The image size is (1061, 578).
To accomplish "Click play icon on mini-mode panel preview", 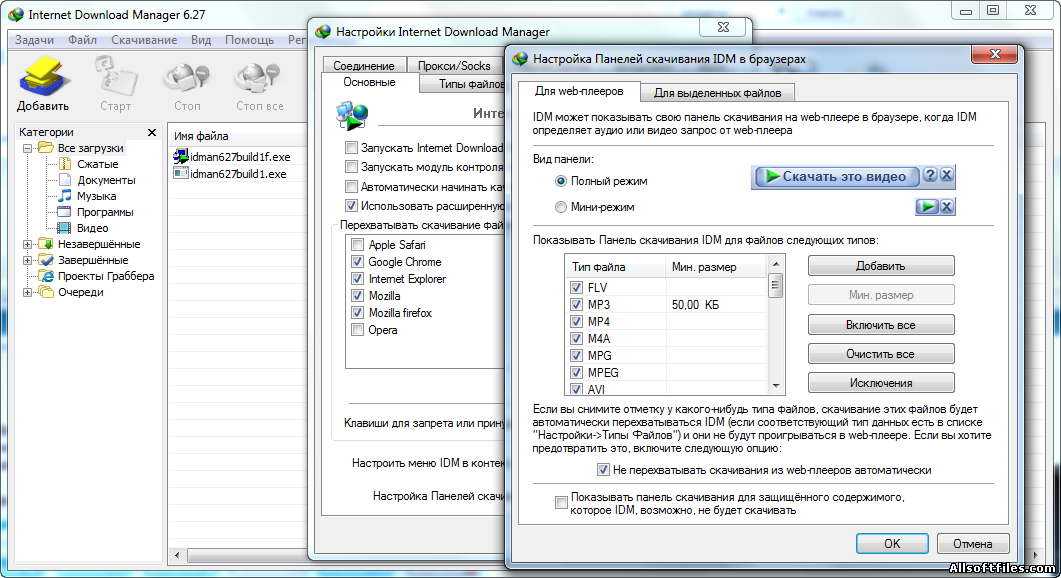I will click(x=927, y=206).
